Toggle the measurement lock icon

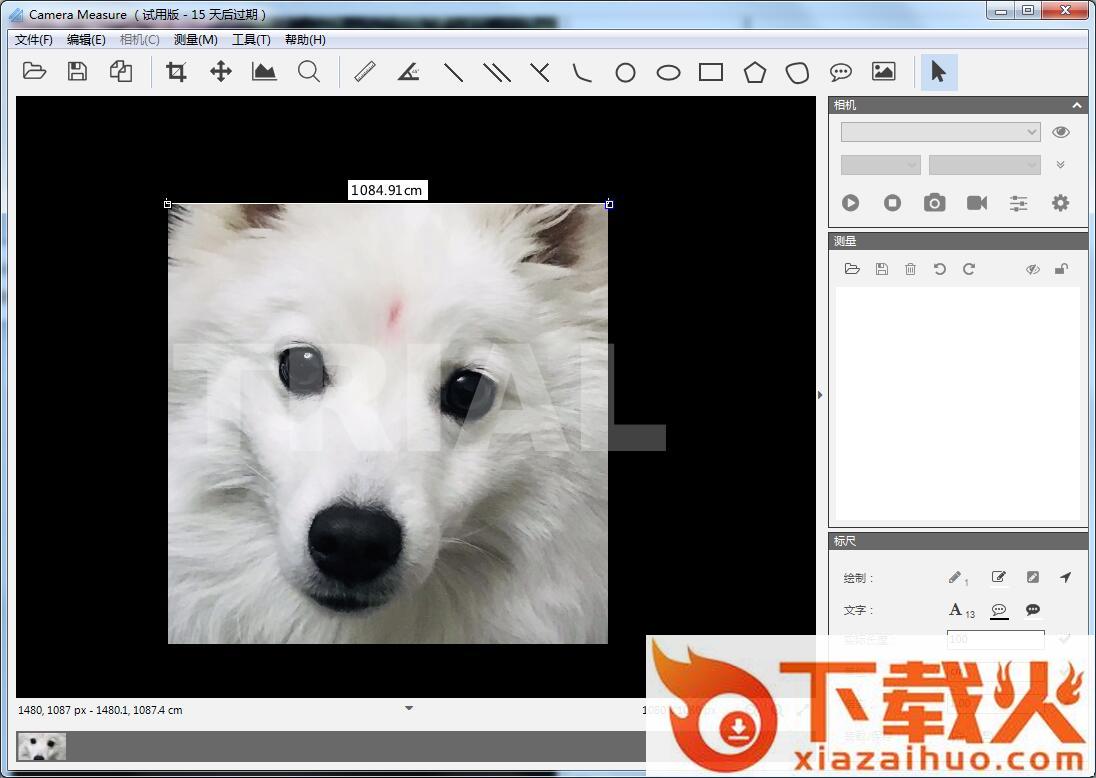[1061, 269]
